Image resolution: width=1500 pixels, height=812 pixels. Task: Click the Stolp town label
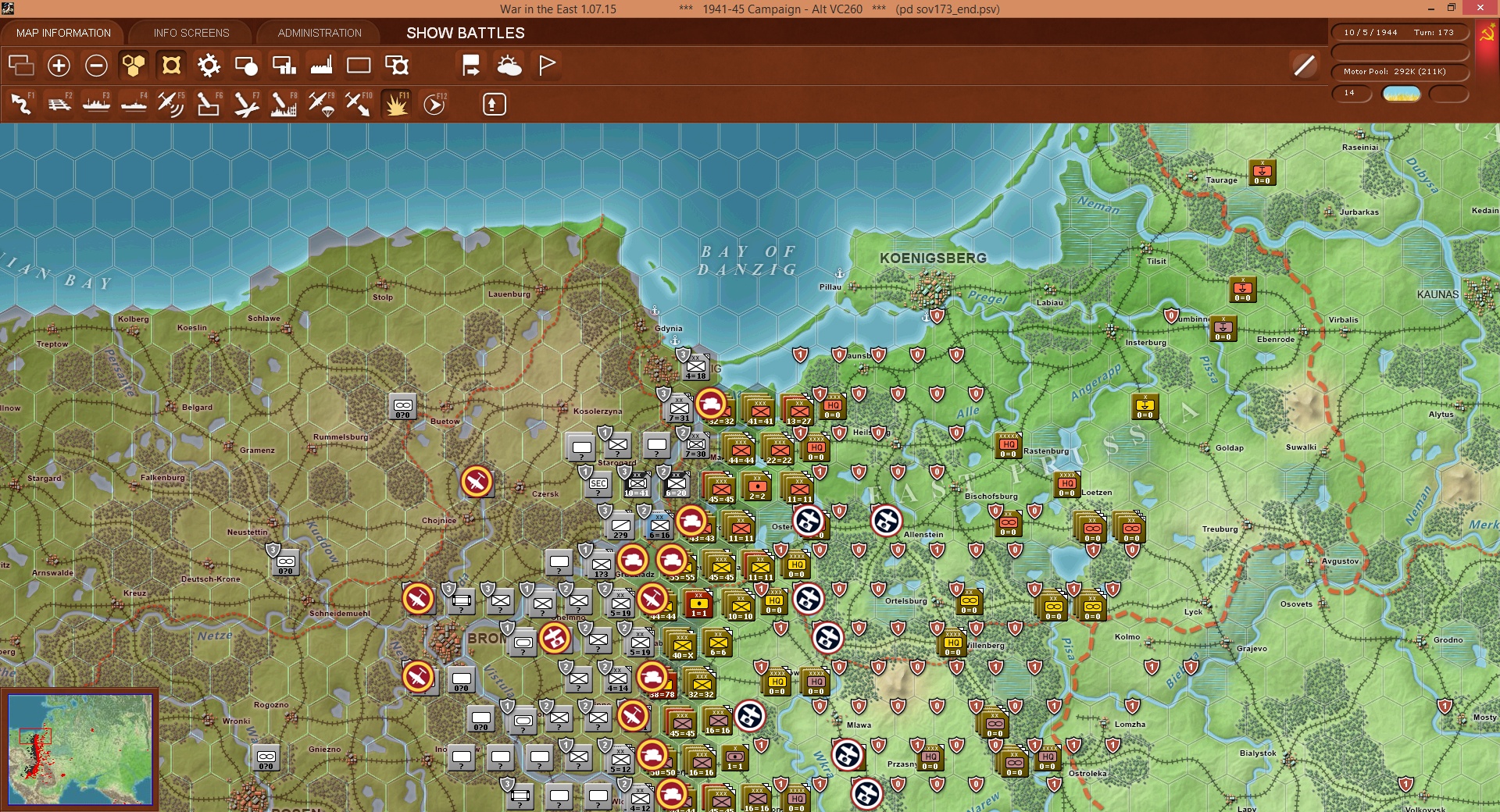click(x=383, y=297)
